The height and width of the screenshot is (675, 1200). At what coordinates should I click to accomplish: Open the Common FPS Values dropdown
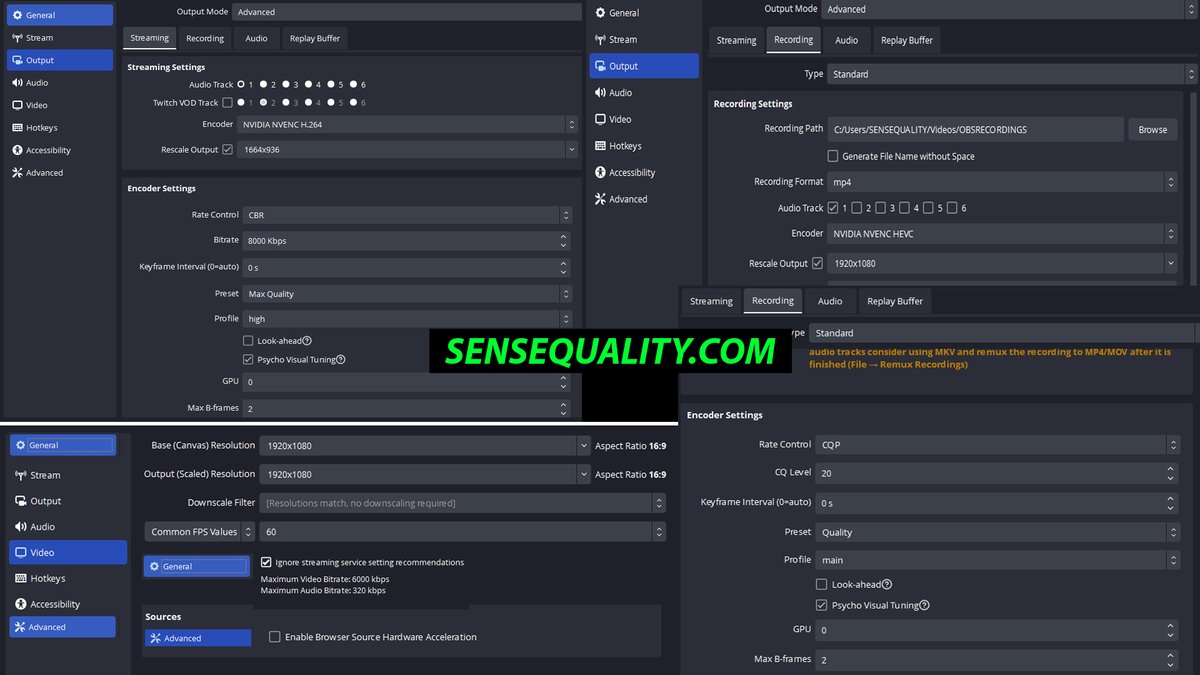click(x=199, y=532)
